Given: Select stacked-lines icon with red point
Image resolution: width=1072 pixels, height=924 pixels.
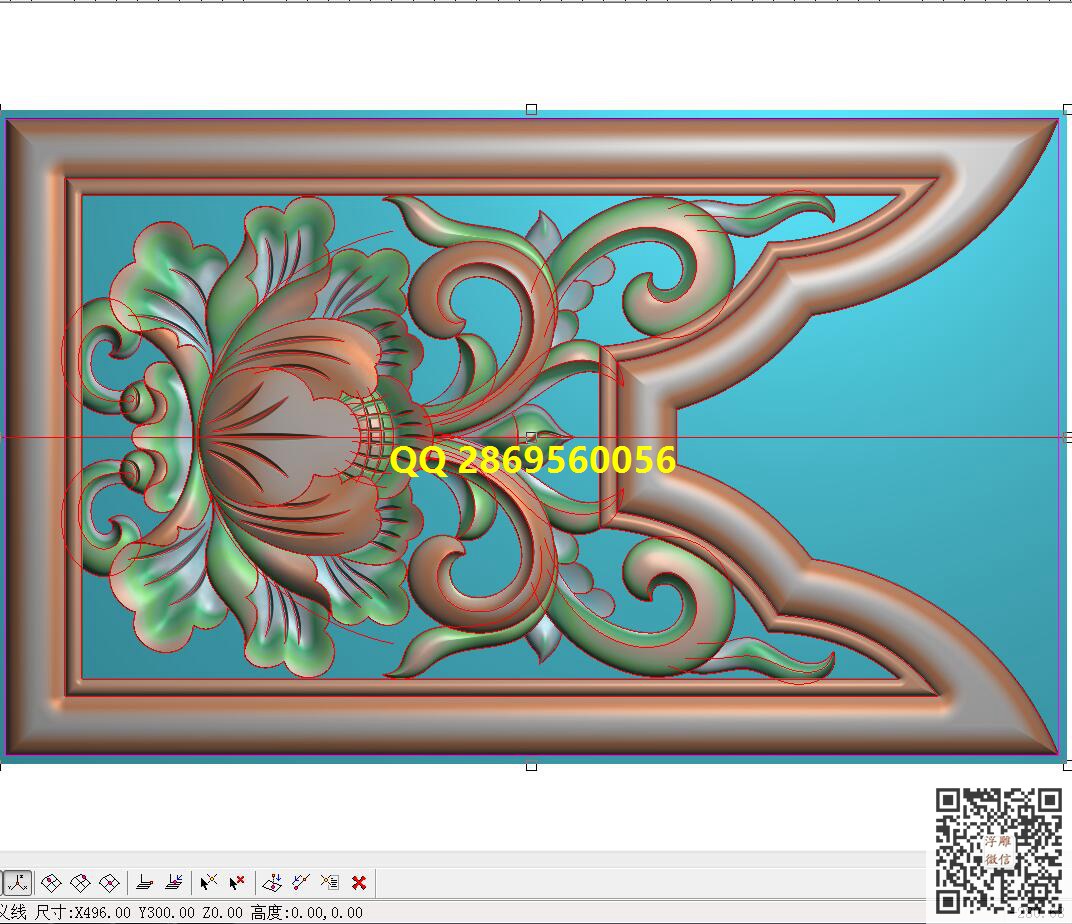Looking at the screenshot, I should pyautogui.click(x=145, y=883).
